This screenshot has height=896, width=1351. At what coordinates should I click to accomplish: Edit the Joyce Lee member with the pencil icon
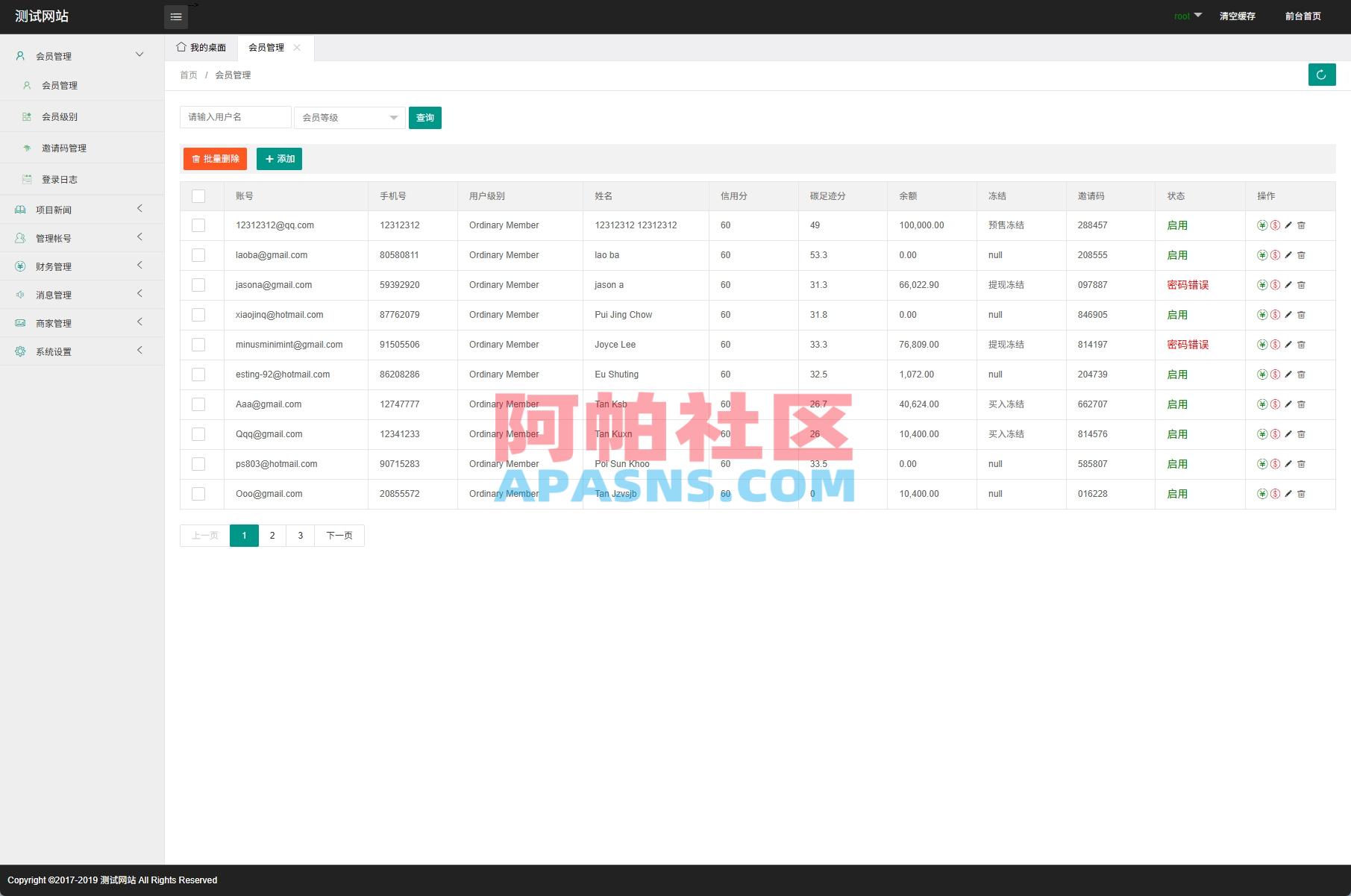coord(1288,345)
